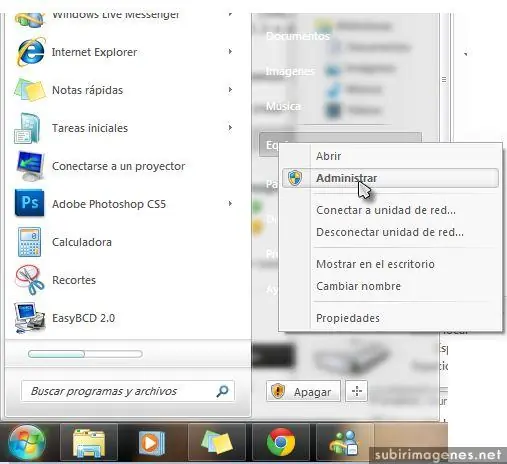The width and height of the screenshot is (507, 464).
Task: Expand the Windows Live Messenger submenu arrow
Action: pyautogui.click(x=230, y=15)
